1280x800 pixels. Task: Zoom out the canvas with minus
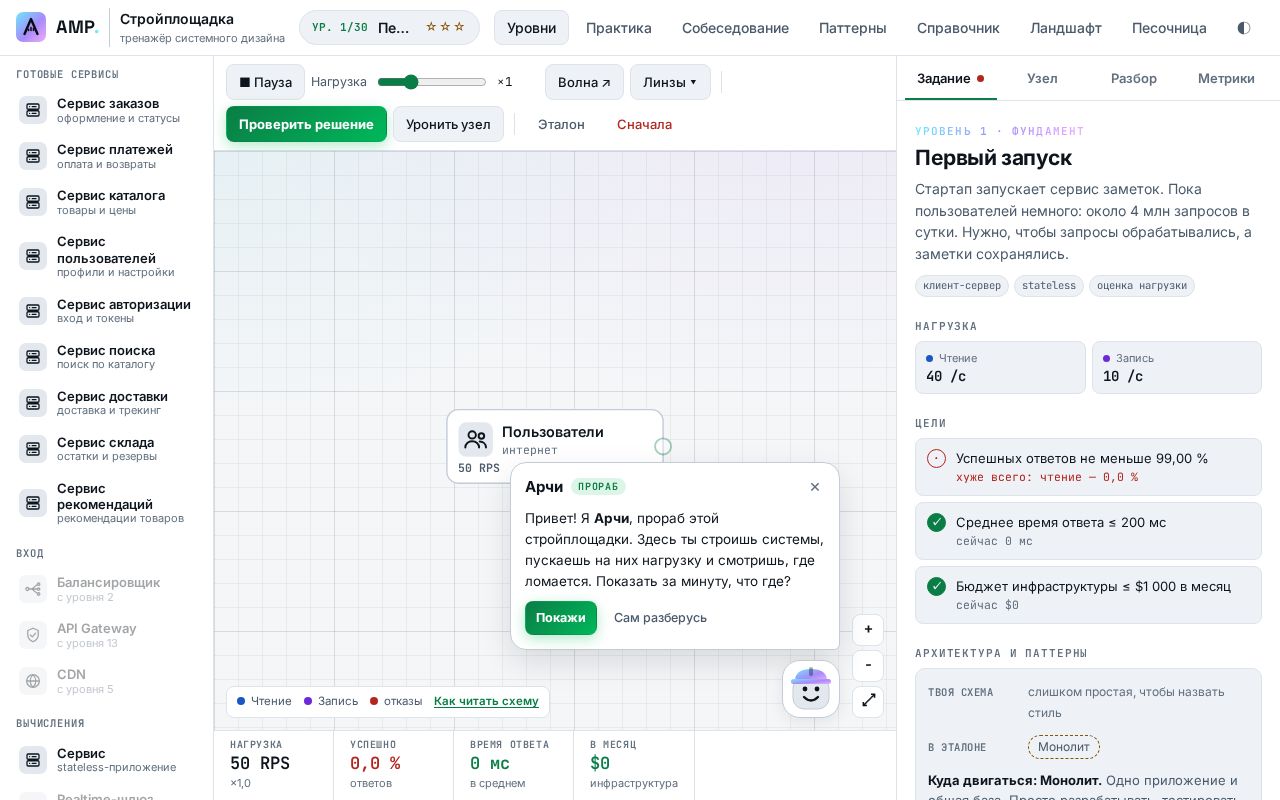[x=868, y=665]
